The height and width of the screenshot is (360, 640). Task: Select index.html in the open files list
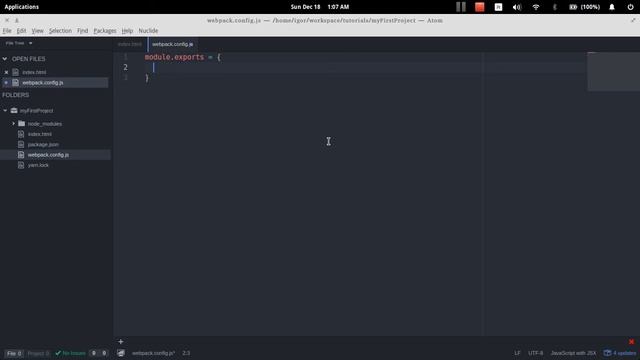tap(34, 72)
